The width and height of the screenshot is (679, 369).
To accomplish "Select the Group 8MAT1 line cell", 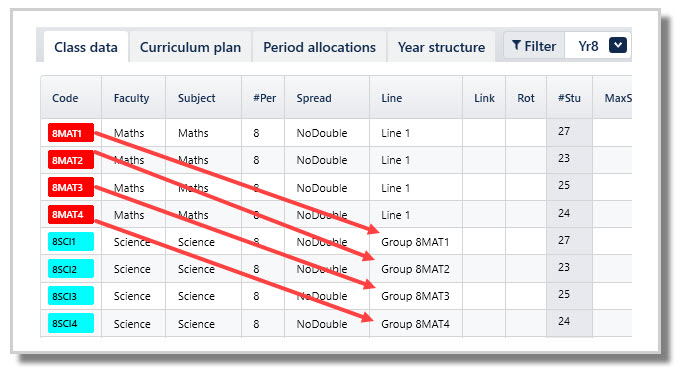I will [x=416, y=242].
